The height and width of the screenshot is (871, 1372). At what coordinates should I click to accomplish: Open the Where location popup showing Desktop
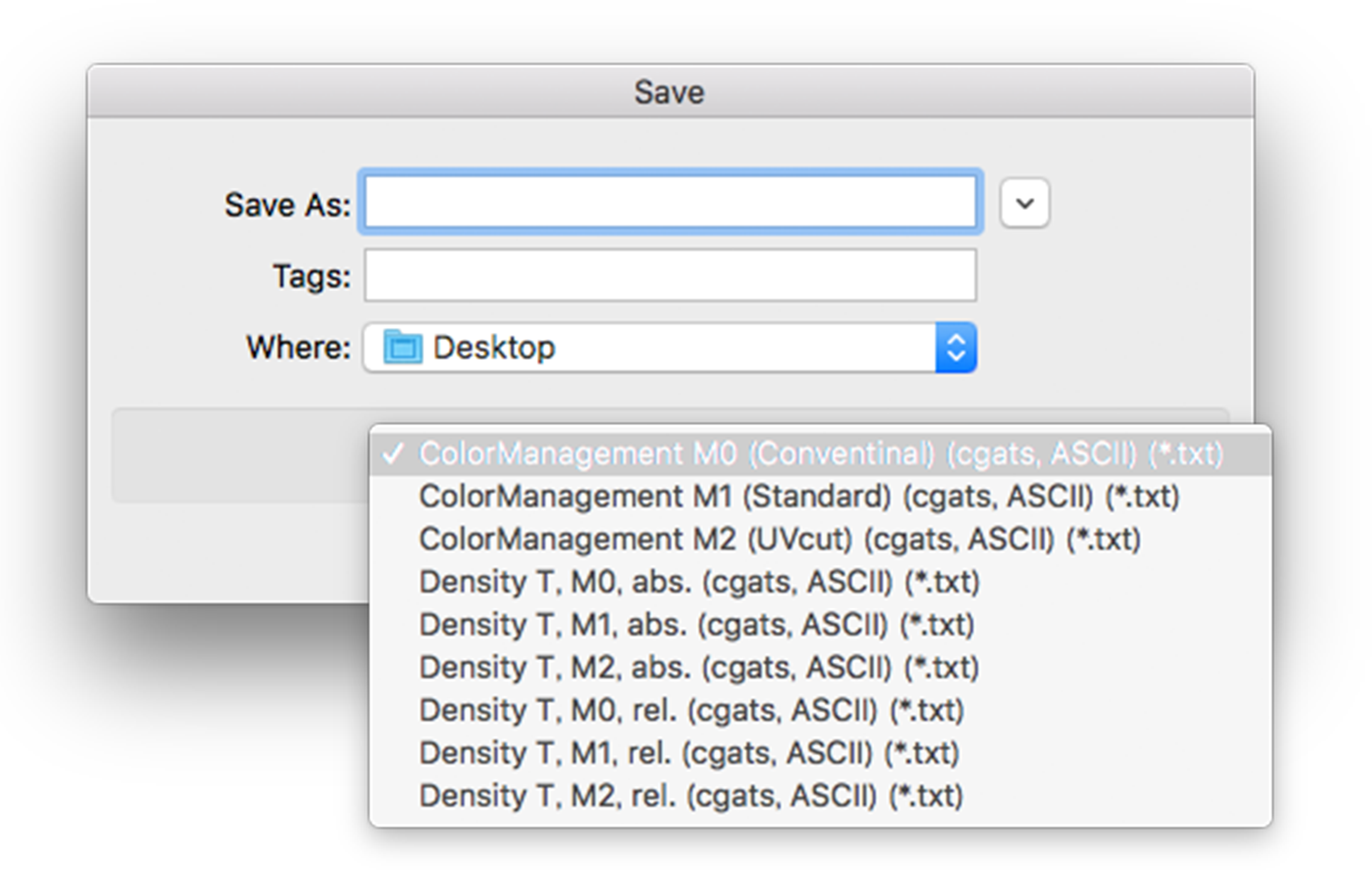click(x=650, y=348)
